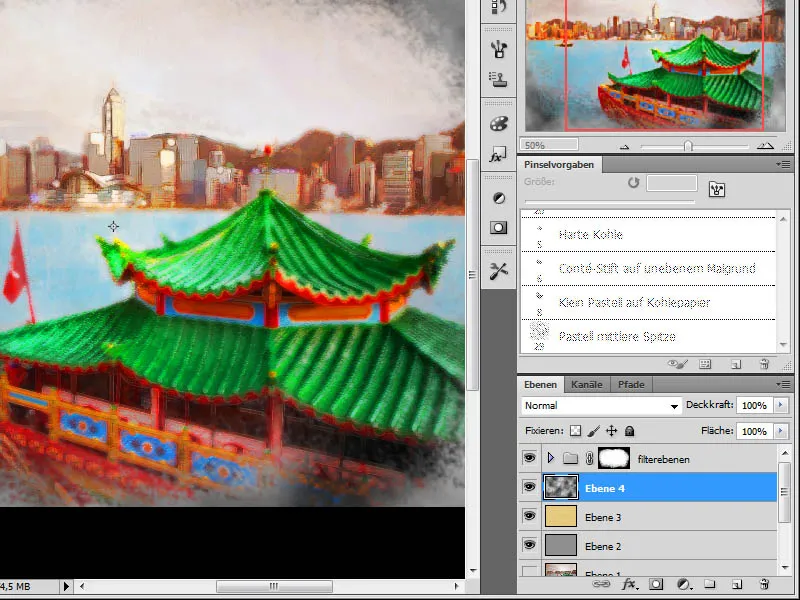Zoom in using the large mountains icon in Navigator

coord(765,146)
